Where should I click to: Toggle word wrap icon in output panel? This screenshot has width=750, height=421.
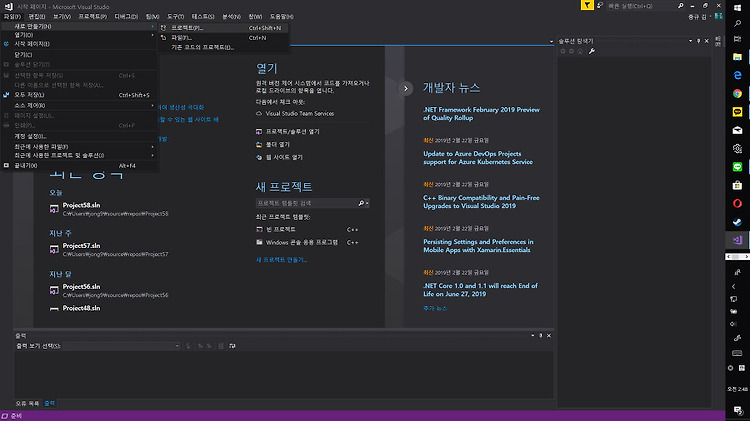[x=232, y=346]
